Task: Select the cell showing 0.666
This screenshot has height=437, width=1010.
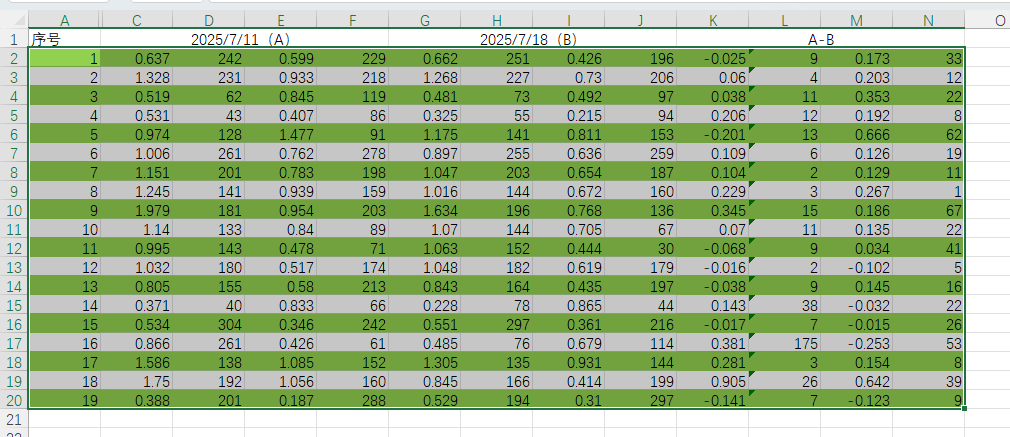Action: (857, 135)
